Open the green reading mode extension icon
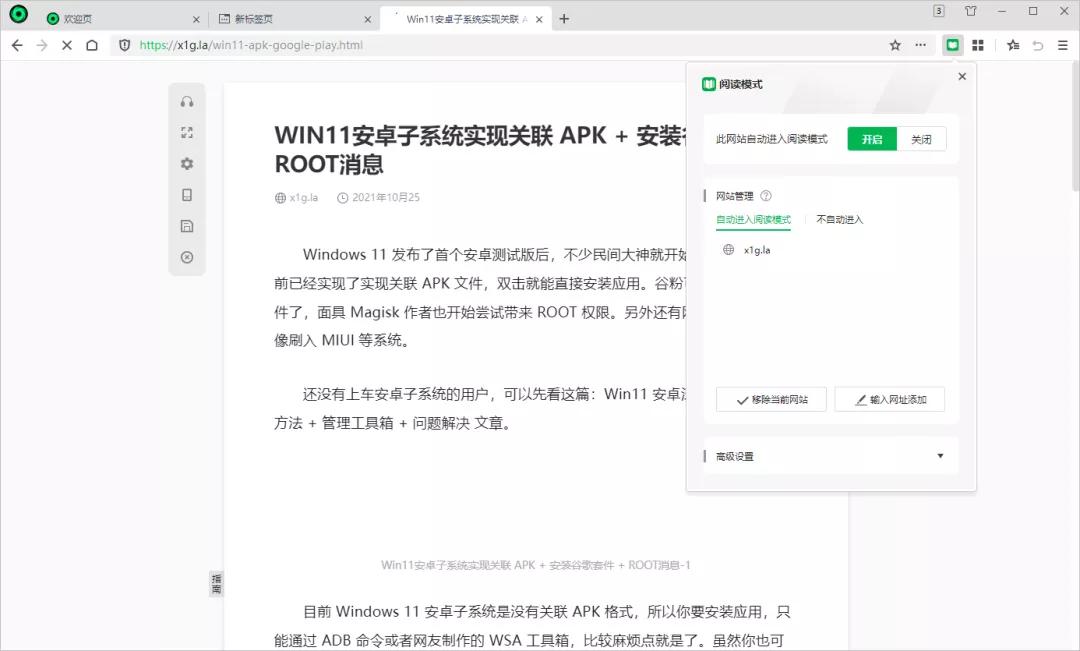1080x651 pixels. (952, 45)
